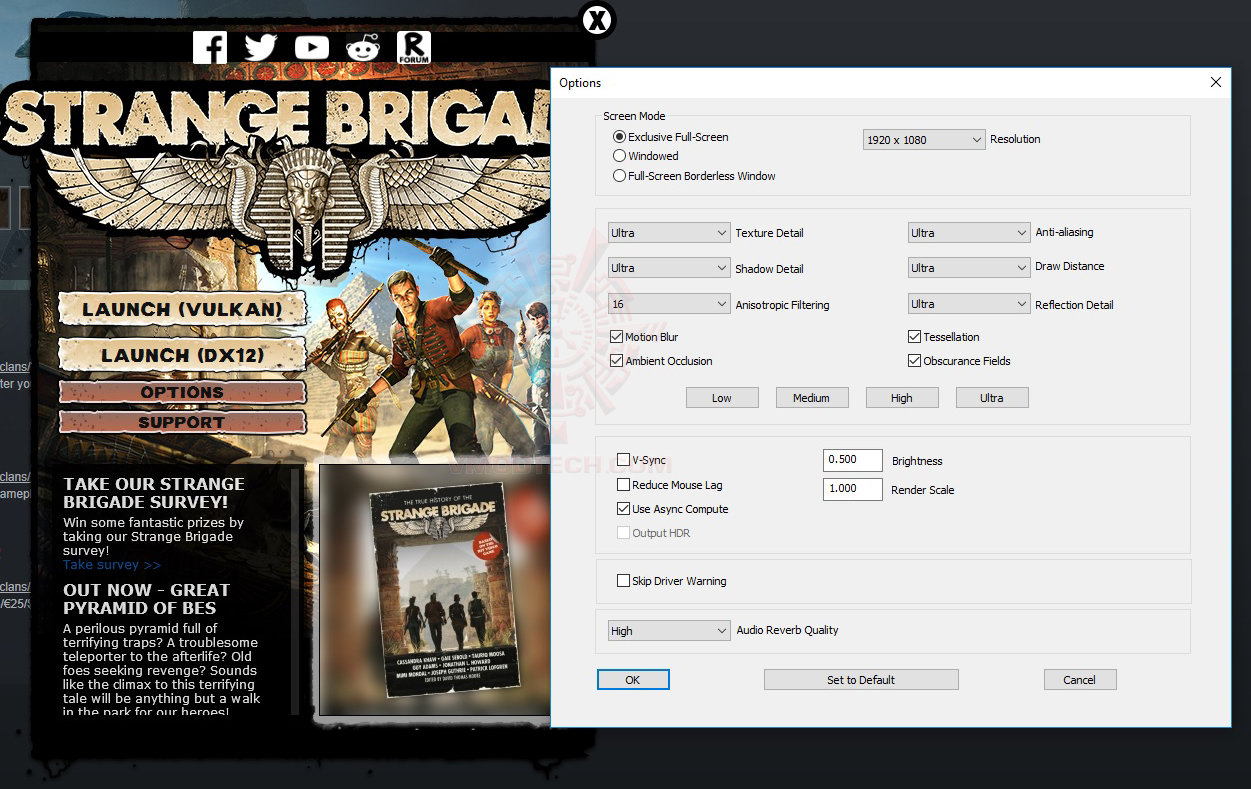Open the launcher Options menu item
Viewport: 1251px width, 789px height.
coord(182,392)
